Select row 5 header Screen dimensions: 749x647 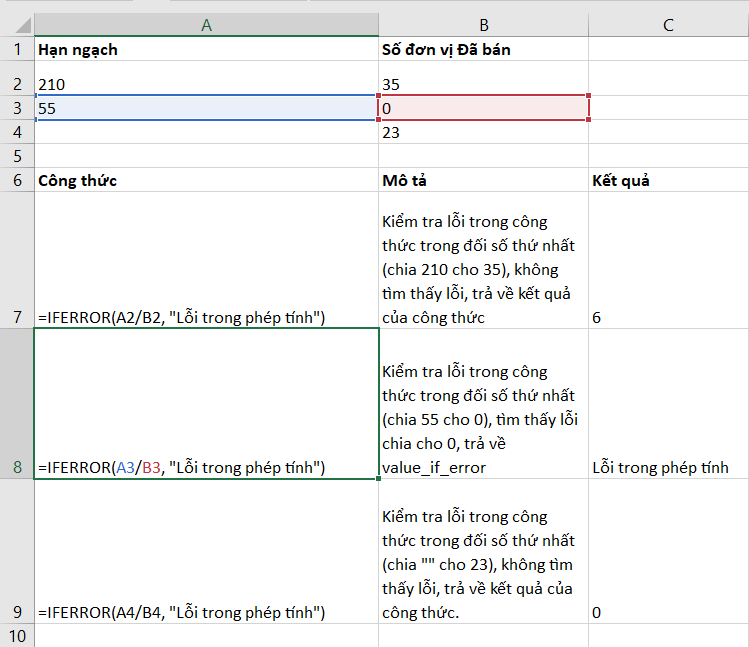tap(17, 156)
